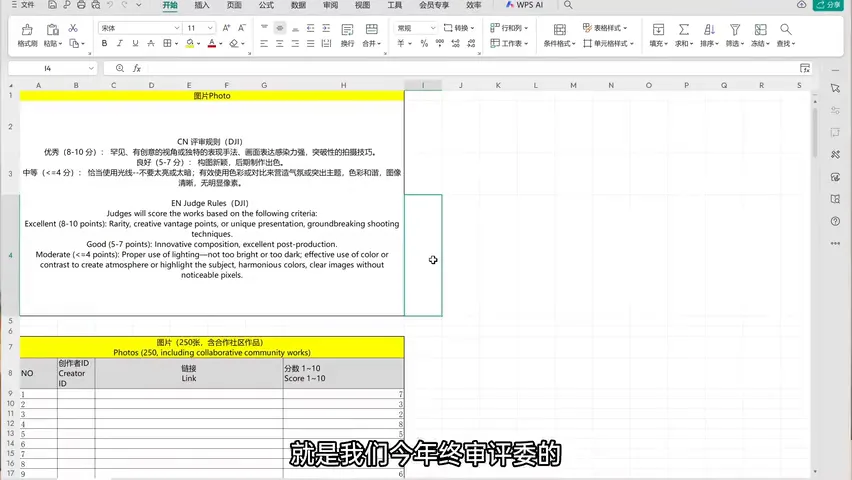Screen dimensions: 852x480
Task: Click Conditional Formatting (条件格式) icon
Action: click(560, 29)
